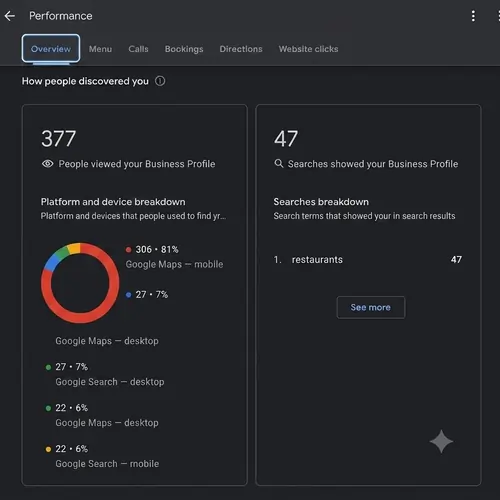Screen dimensions: 500x500
Task: Select the Overview tab
Action: (x=51, y=49)
